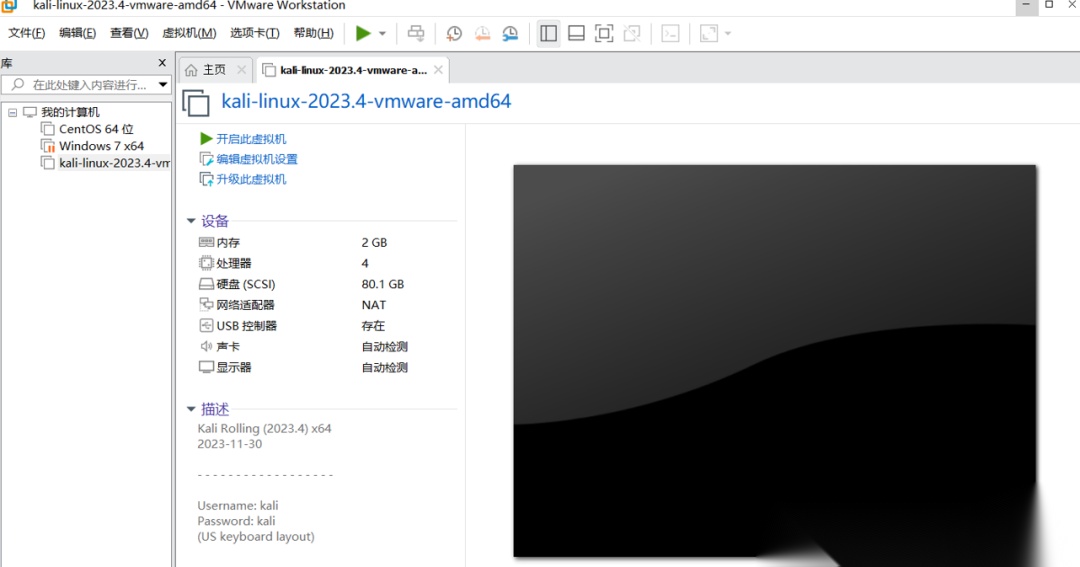Click the console view terminal icon
The width and height of the screenshot is (1080, 567).
670,33
